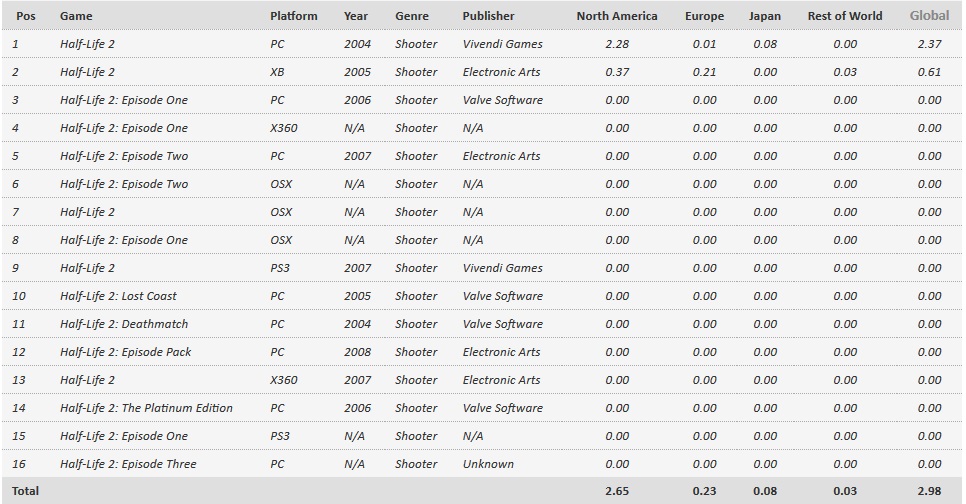Click the Game column header
966x504 pixels.
pyautogui.click(x=76, y=16)
